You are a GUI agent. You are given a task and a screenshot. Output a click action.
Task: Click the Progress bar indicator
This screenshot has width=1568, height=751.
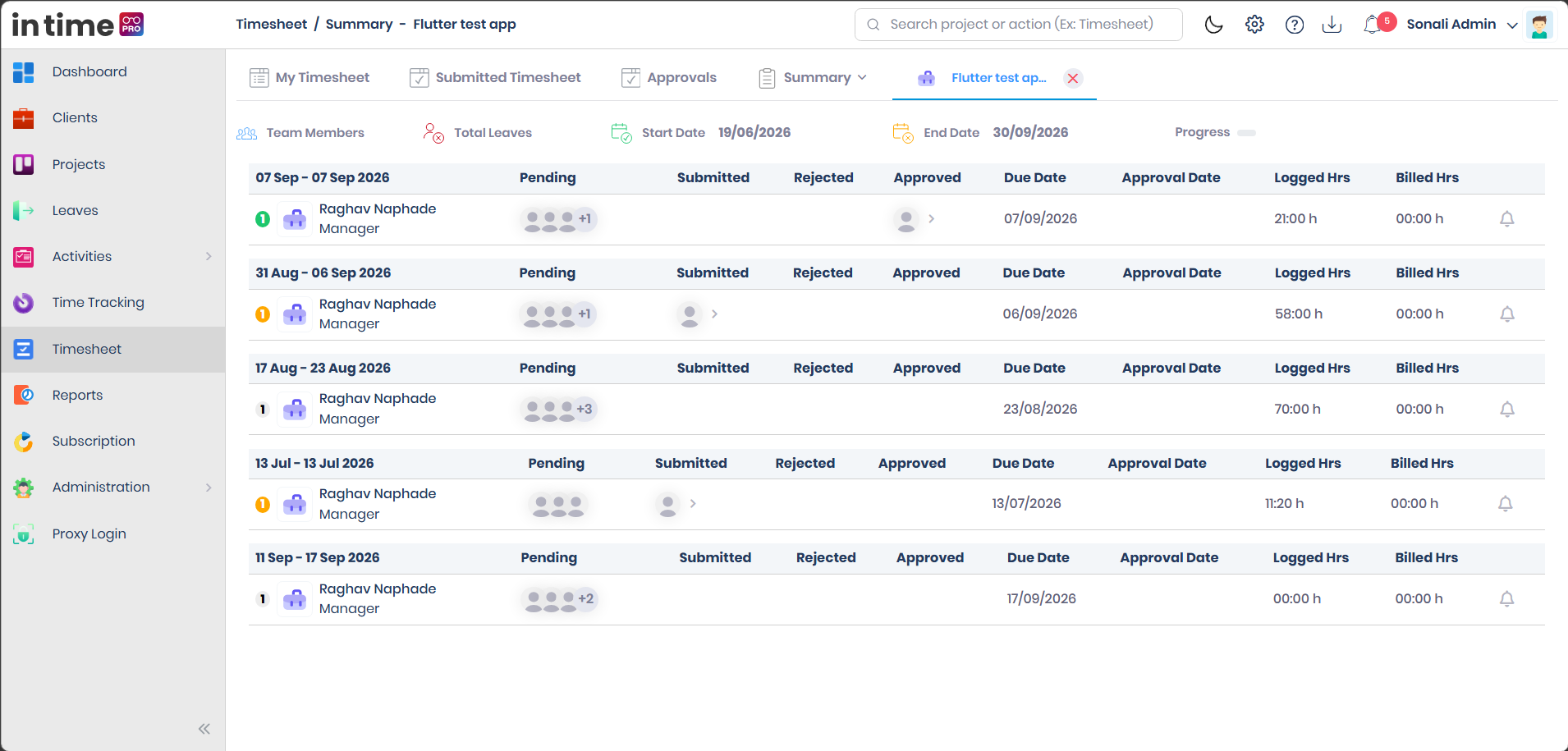[x=1246, y=133]
